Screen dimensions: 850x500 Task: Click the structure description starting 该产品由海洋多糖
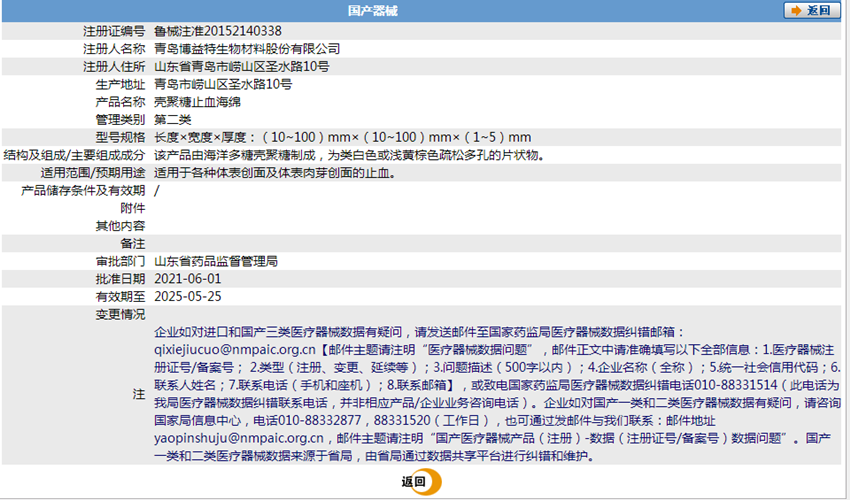(350, 155)
